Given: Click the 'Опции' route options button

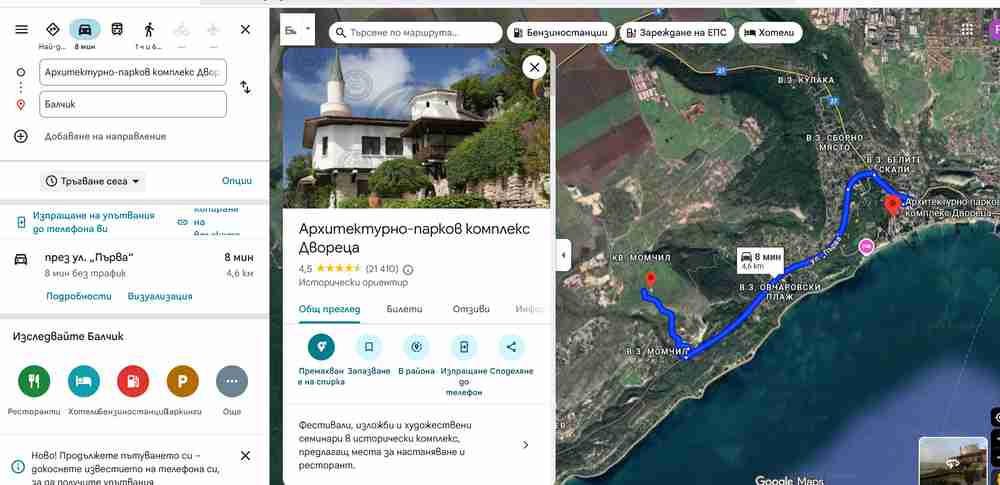Looking at the screenshot, I should click(x=237, y=181).
